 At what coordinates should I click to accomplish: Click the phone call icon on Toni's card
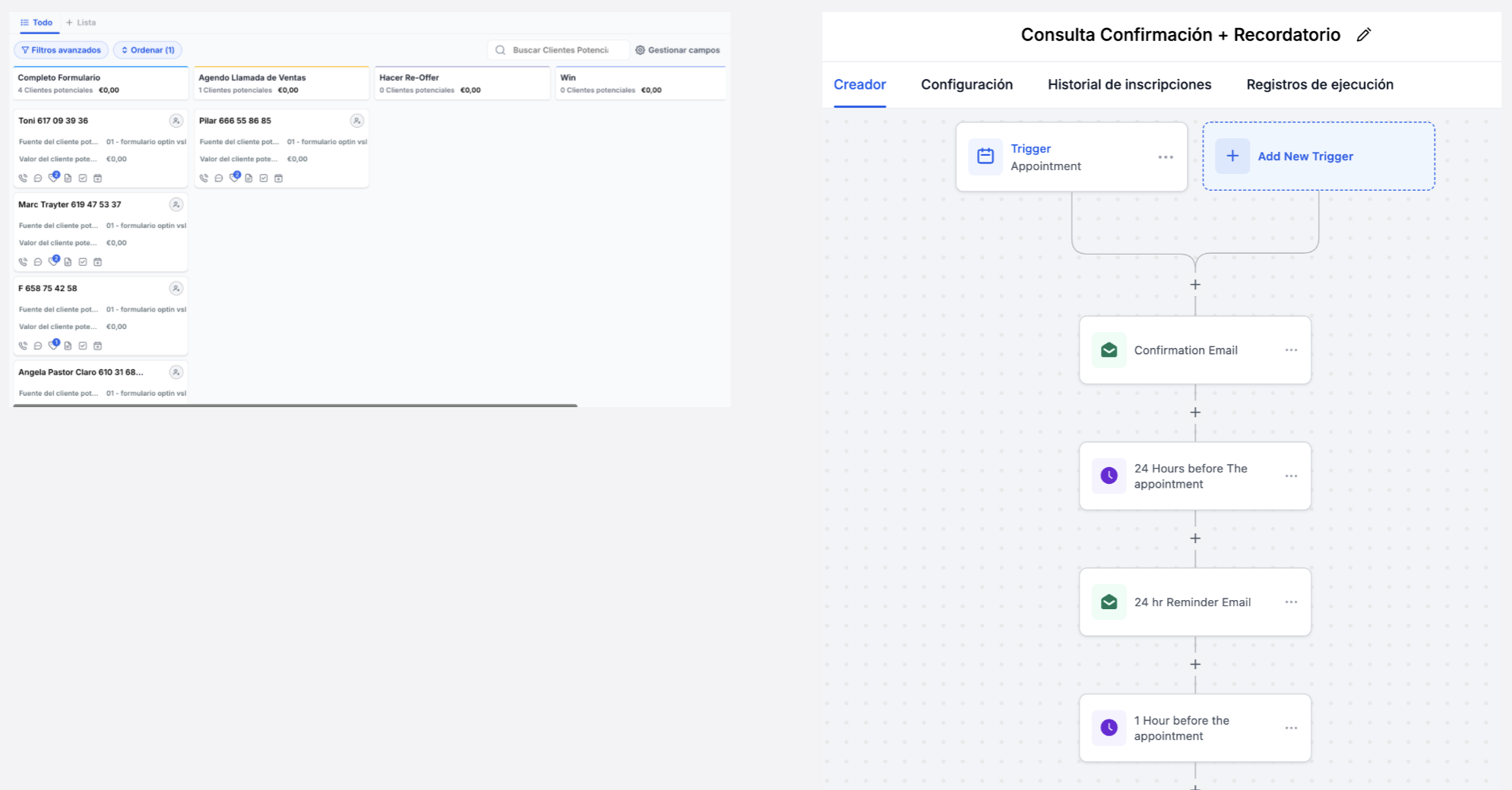point(23,179)
